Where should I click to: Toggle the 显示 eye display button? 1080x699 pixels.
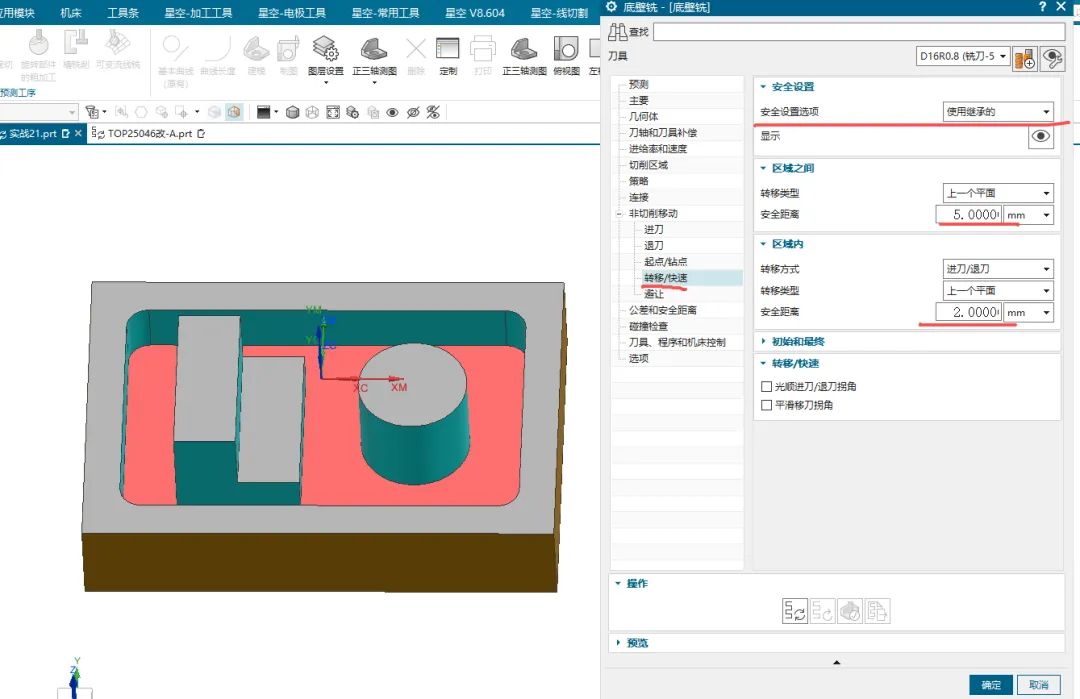click(x=1041, y=136)
